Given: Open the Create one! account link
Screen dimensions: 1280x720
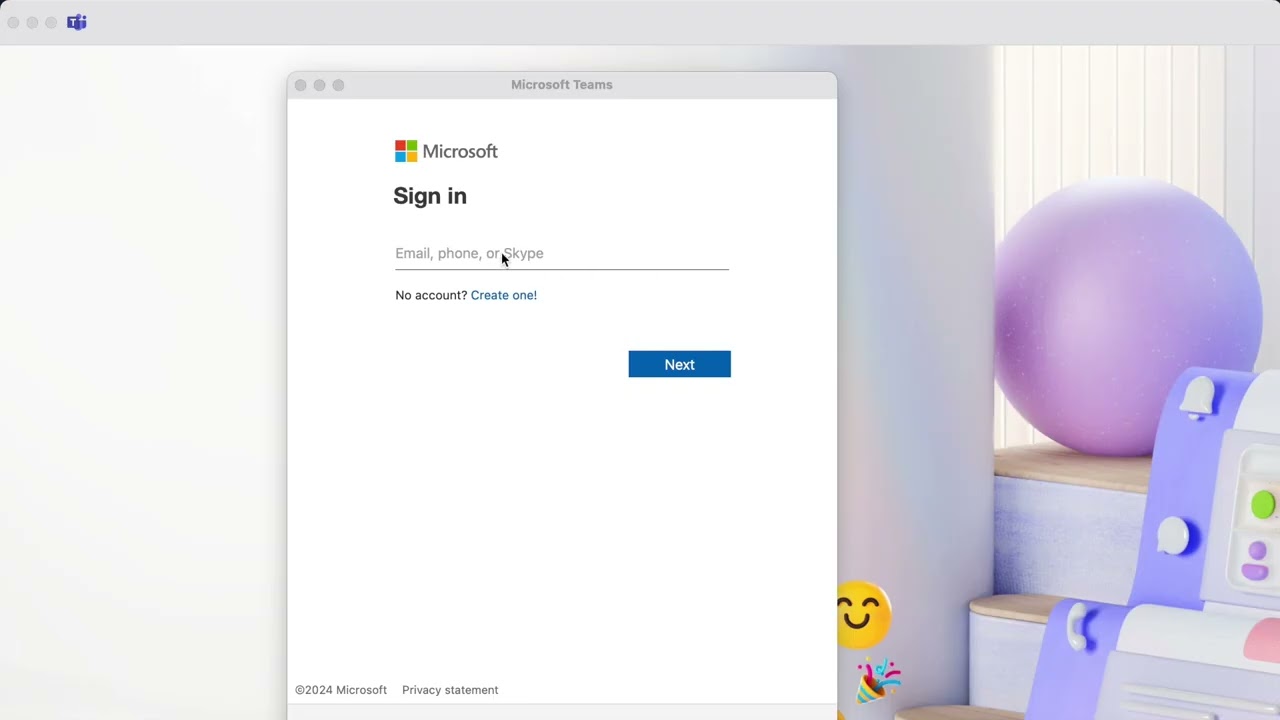Looking at the screenshot, I should click(504, 295).
